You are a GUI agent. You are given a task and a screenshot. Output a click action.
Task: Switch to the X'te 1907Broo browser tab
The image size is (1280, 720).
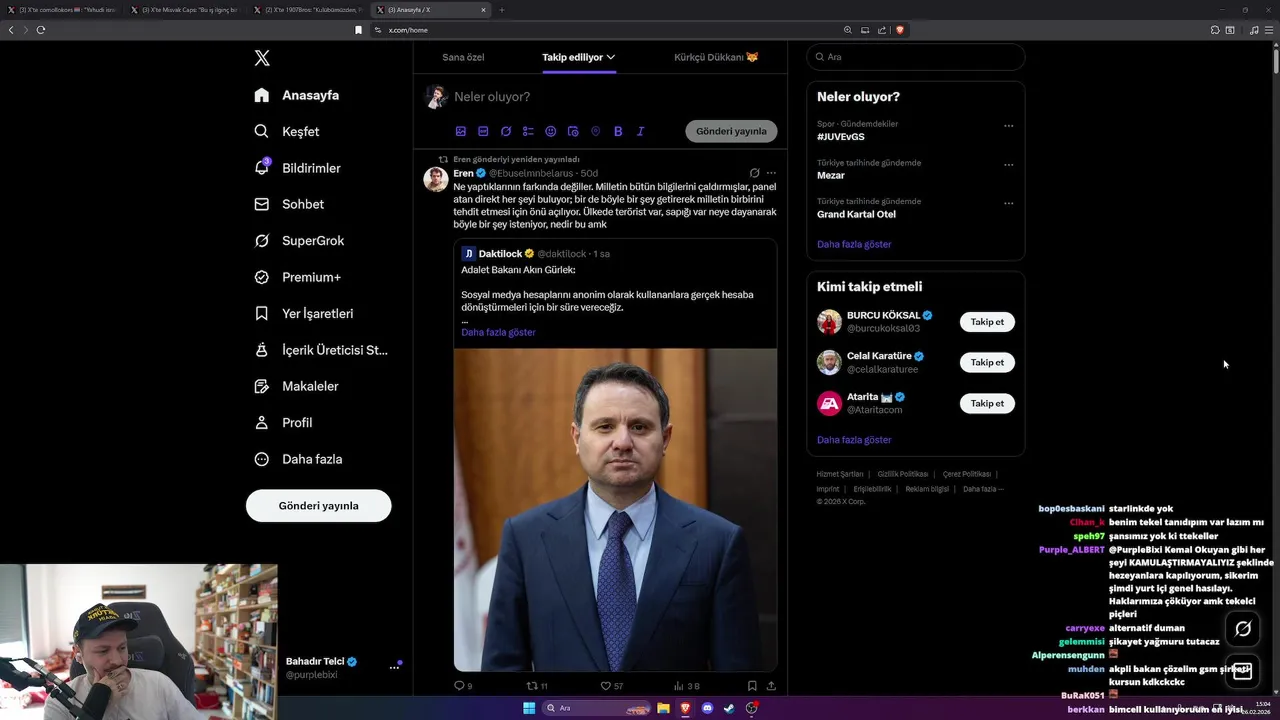306,10
